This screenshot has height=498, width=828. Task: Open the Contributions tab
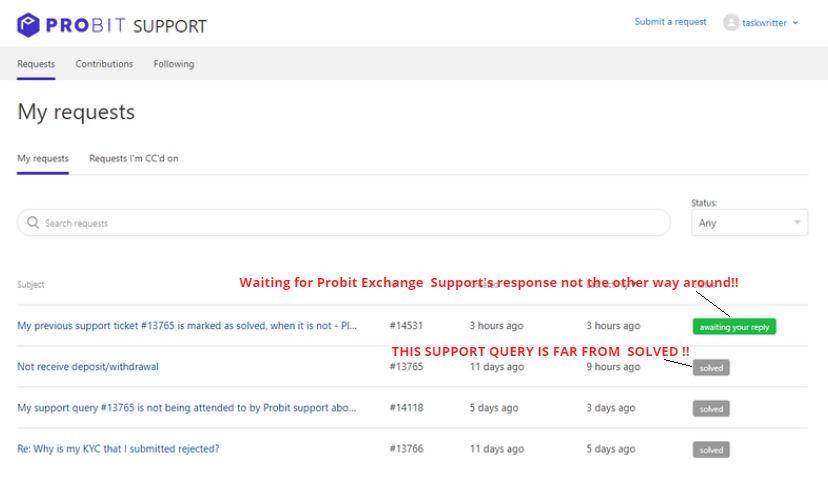click(104, 64)
